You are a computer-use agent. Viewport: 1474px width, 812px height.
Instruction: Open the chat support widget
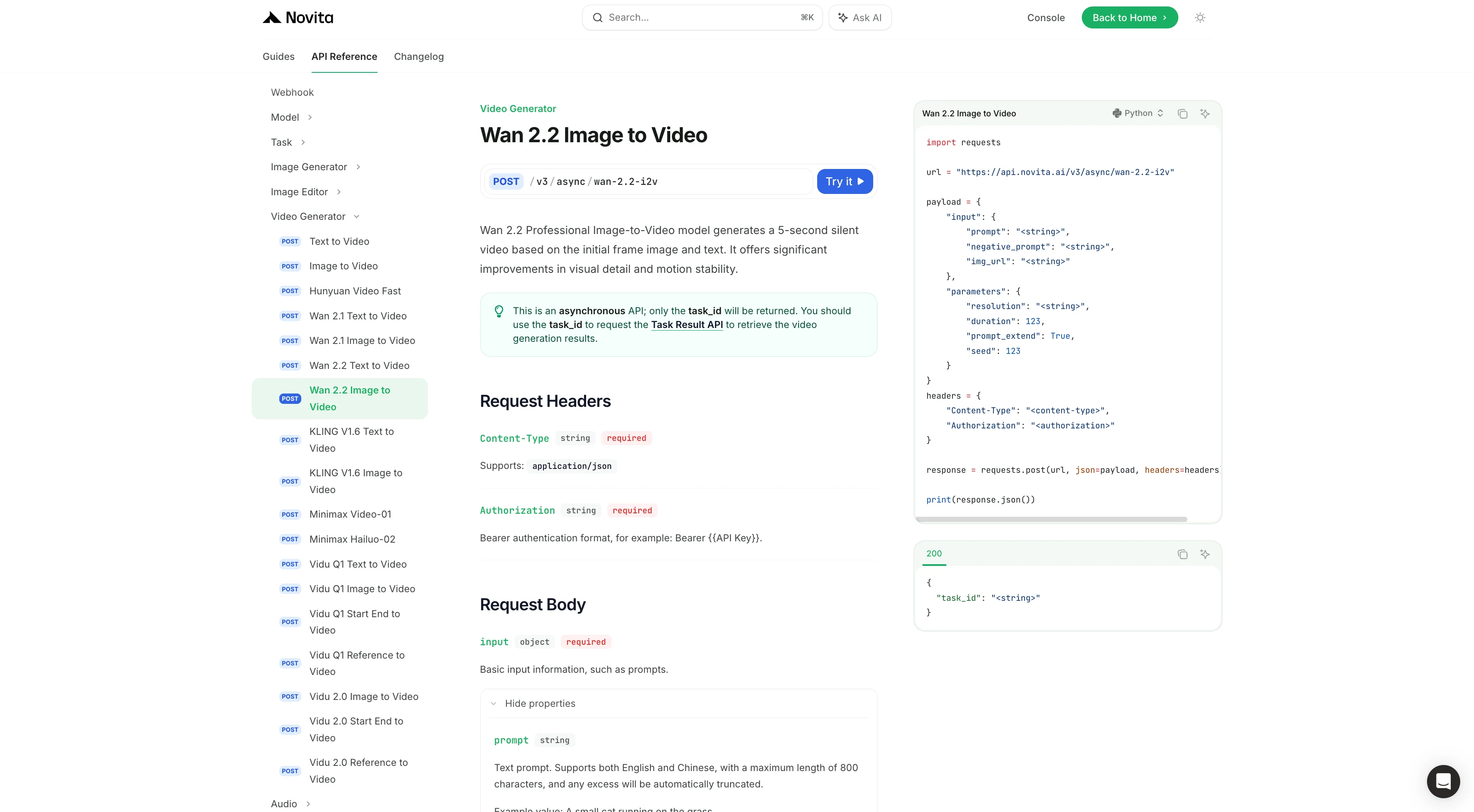pyautogui.click(x=1443, y=781)
